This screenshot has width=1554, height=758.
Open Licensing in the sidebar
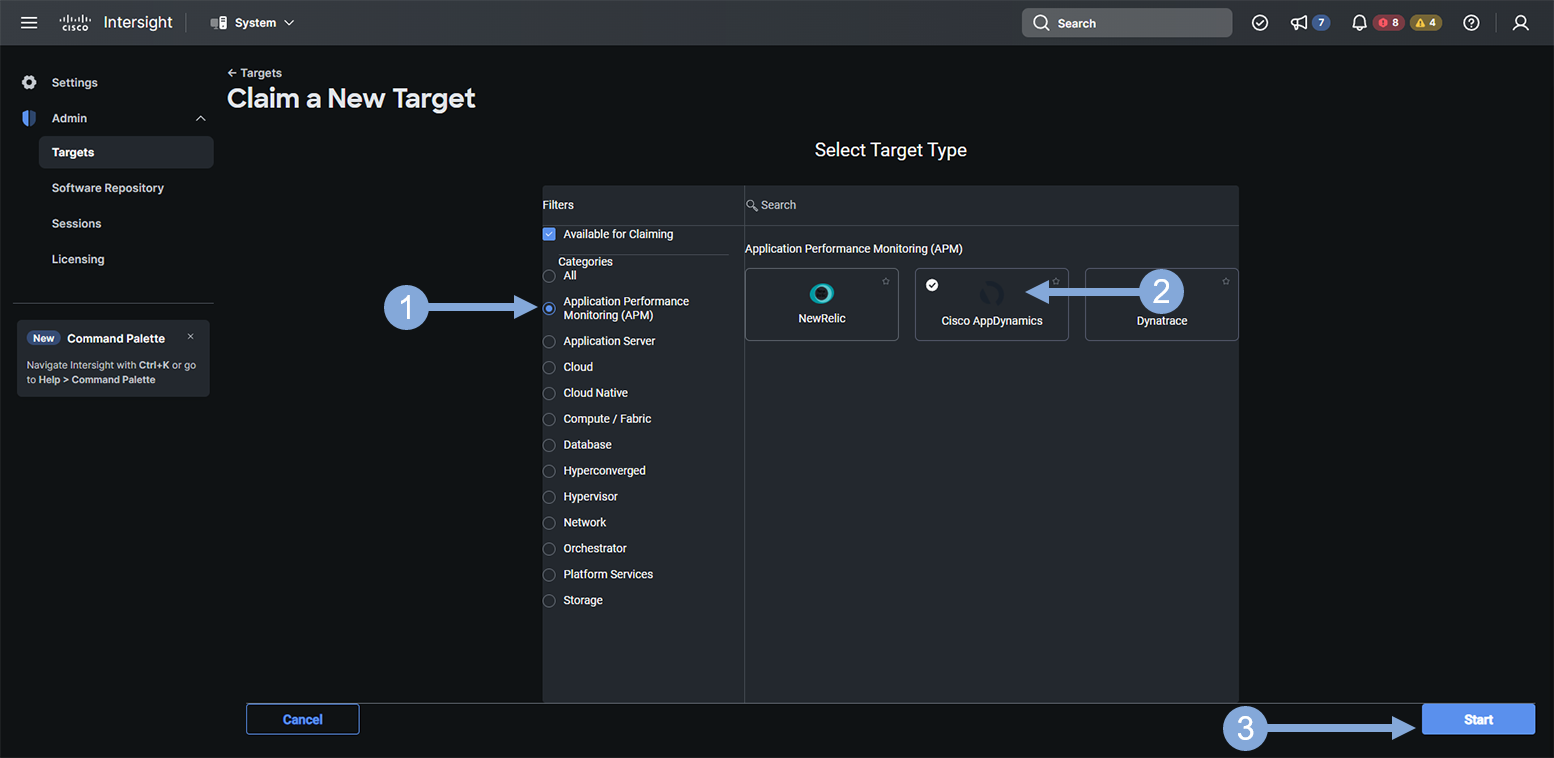click(78, 259)
